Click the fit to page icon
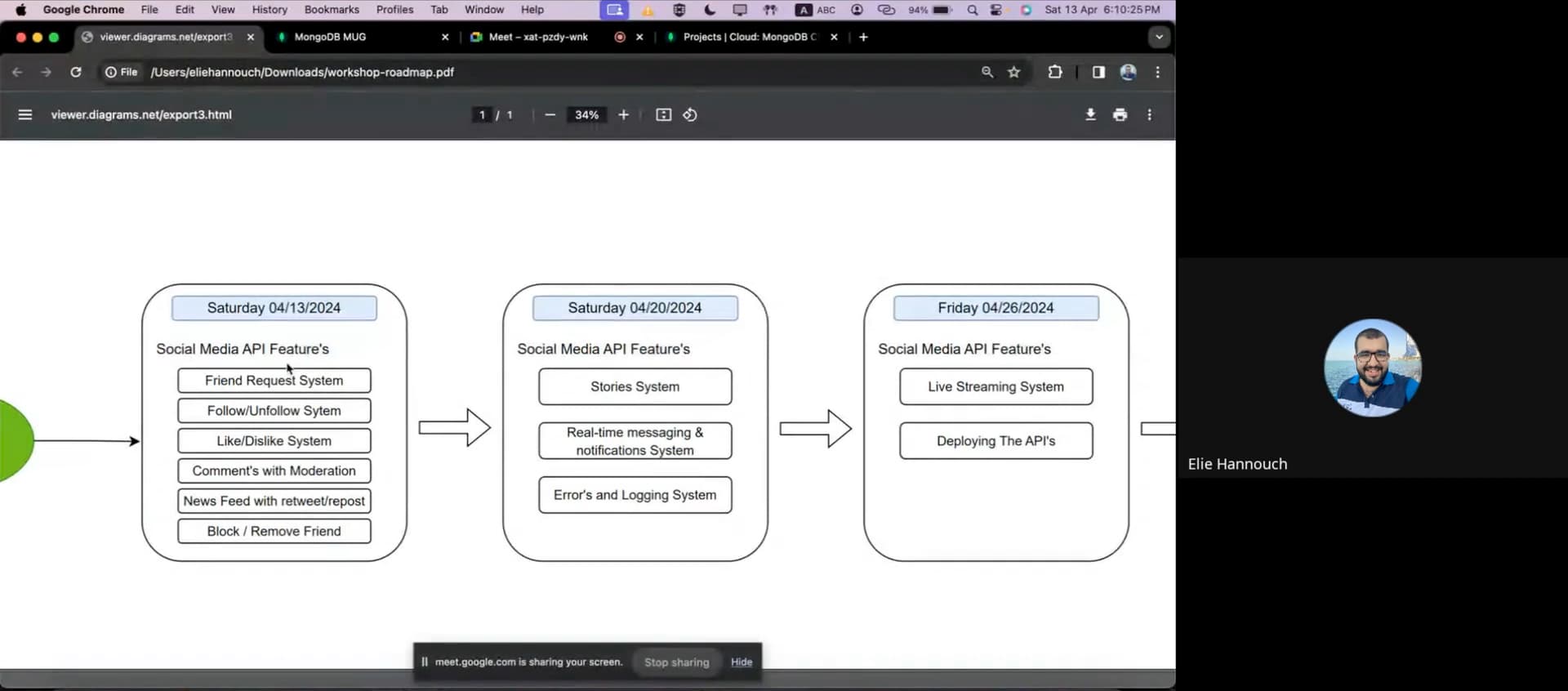Screen dimensions: 1568x691 click(x=663, y=115)
